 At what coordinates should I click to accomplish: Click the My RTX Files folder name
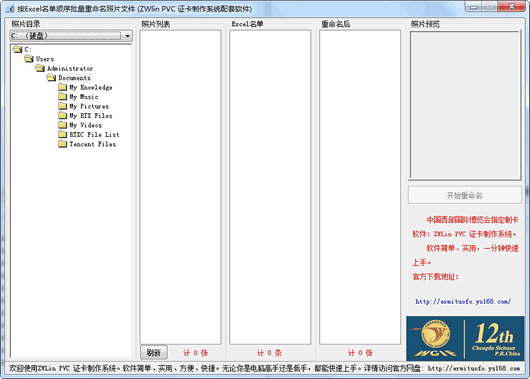pos(91,116)
